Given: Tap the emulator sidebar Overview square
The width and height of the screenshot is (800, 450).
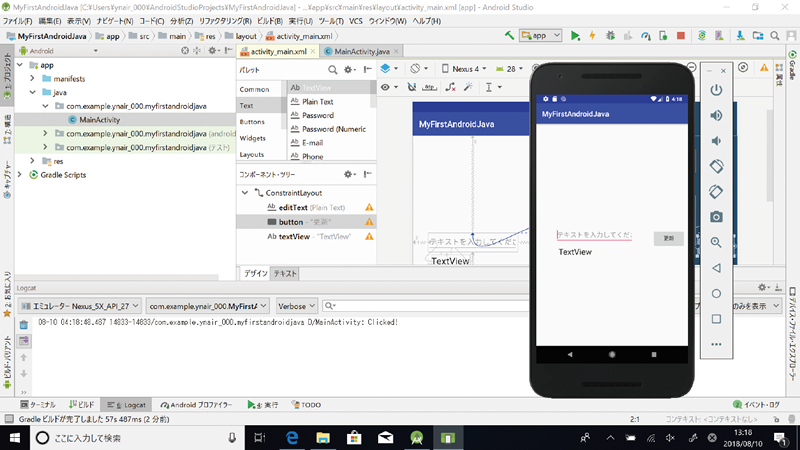Looking at the screenshot, I should [x=716, y=319].
